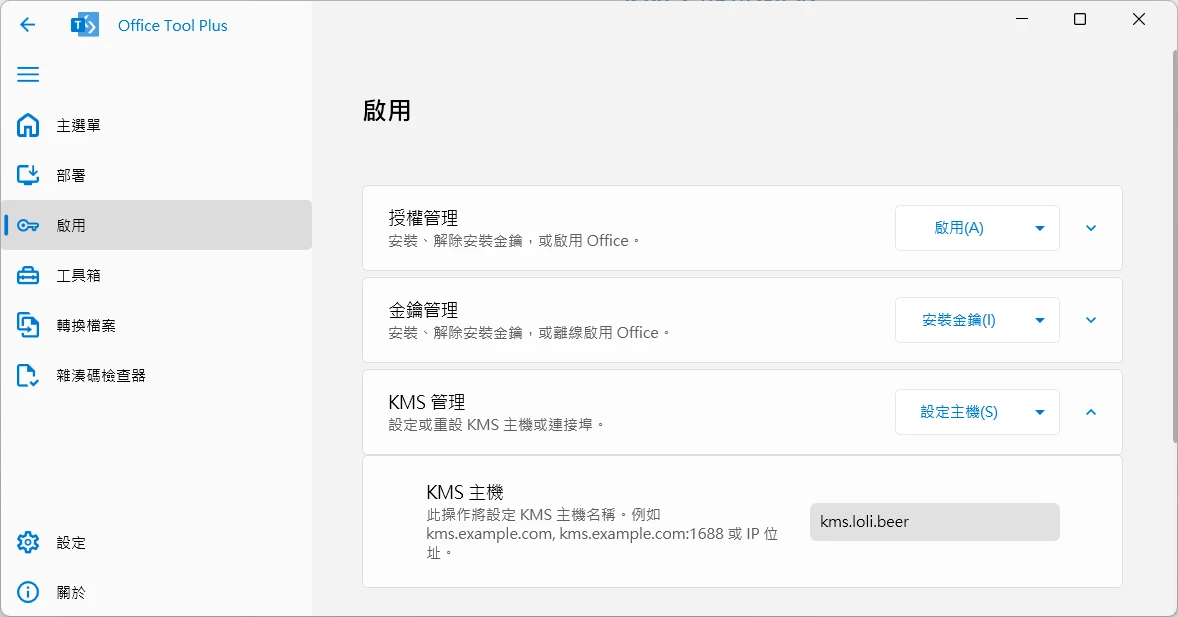Viewport: 1178px width, 617px height.
Task: Click the 部署 download icon
Action: point(28,176)
